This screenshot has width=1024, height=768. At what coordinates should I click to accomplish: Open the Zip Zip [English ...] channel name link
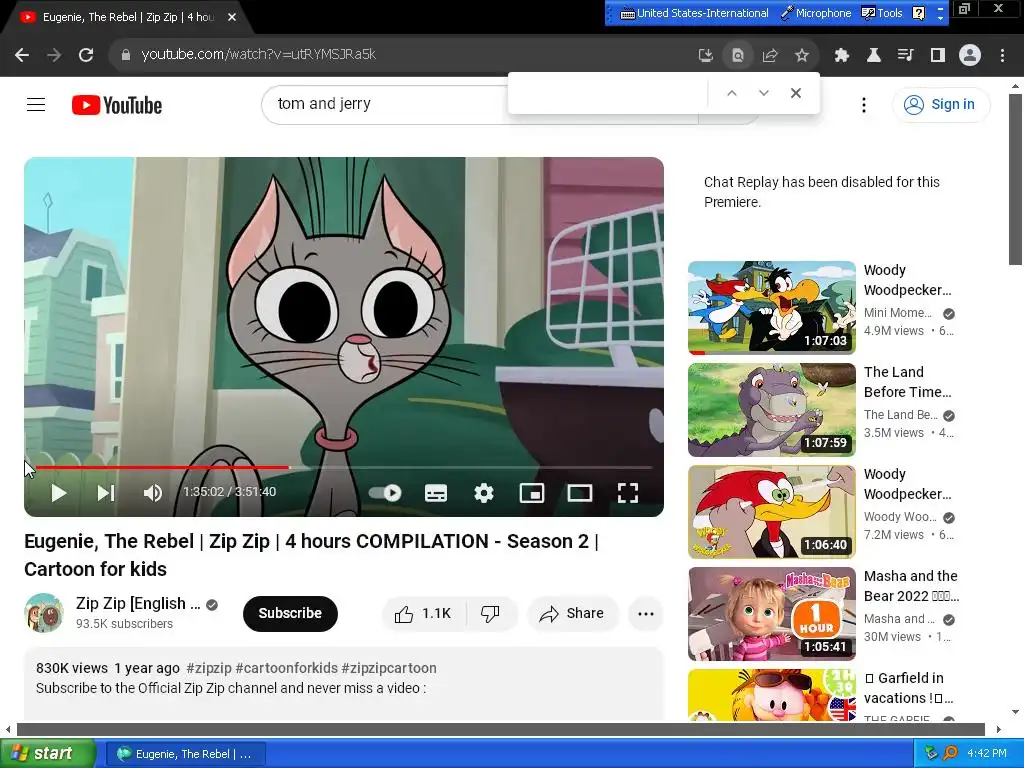click(138, 603)
